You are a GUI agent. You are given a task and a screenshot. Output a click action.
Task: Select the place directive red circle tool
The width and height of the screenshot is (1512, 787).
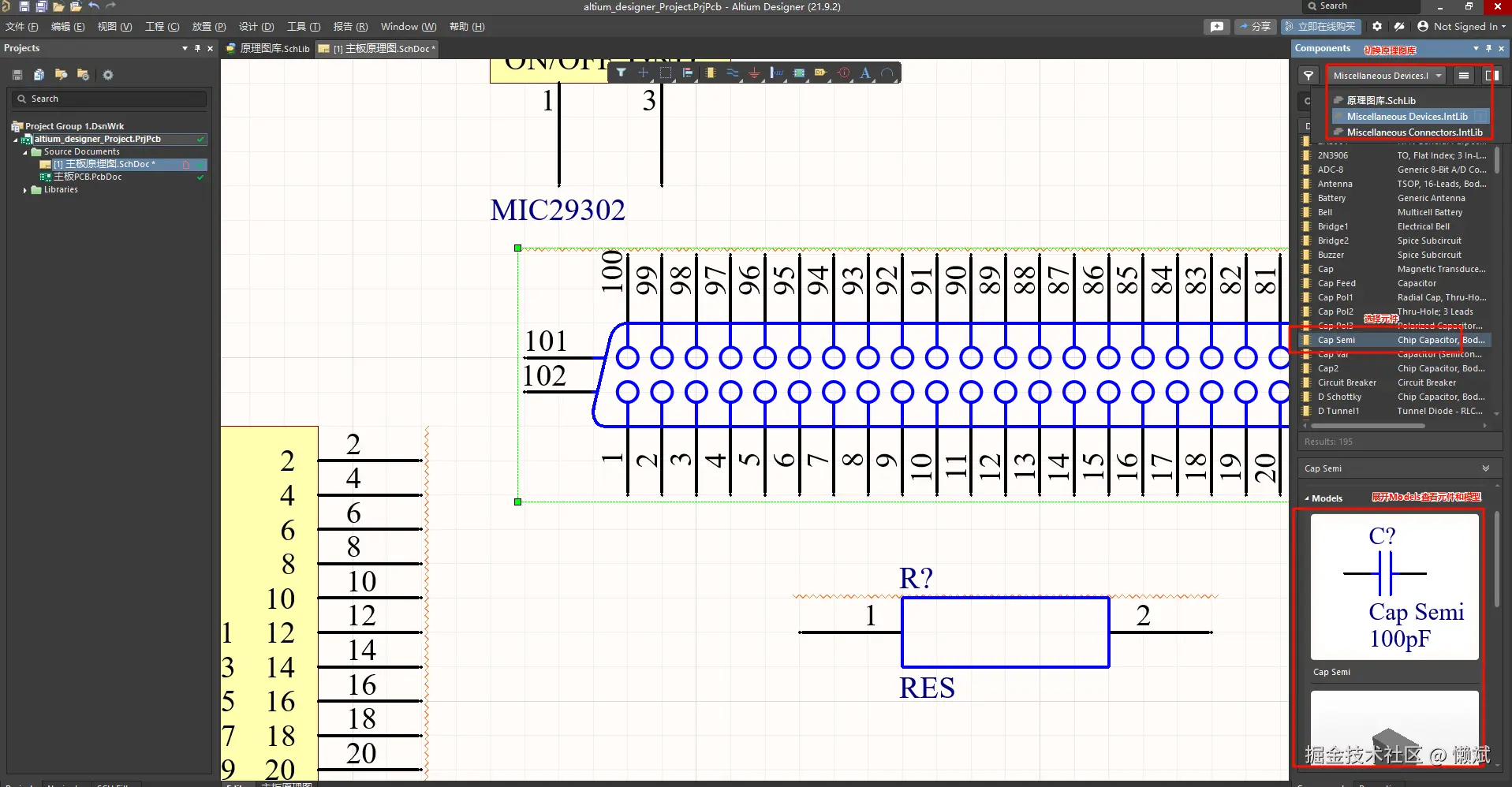[844, 73]
